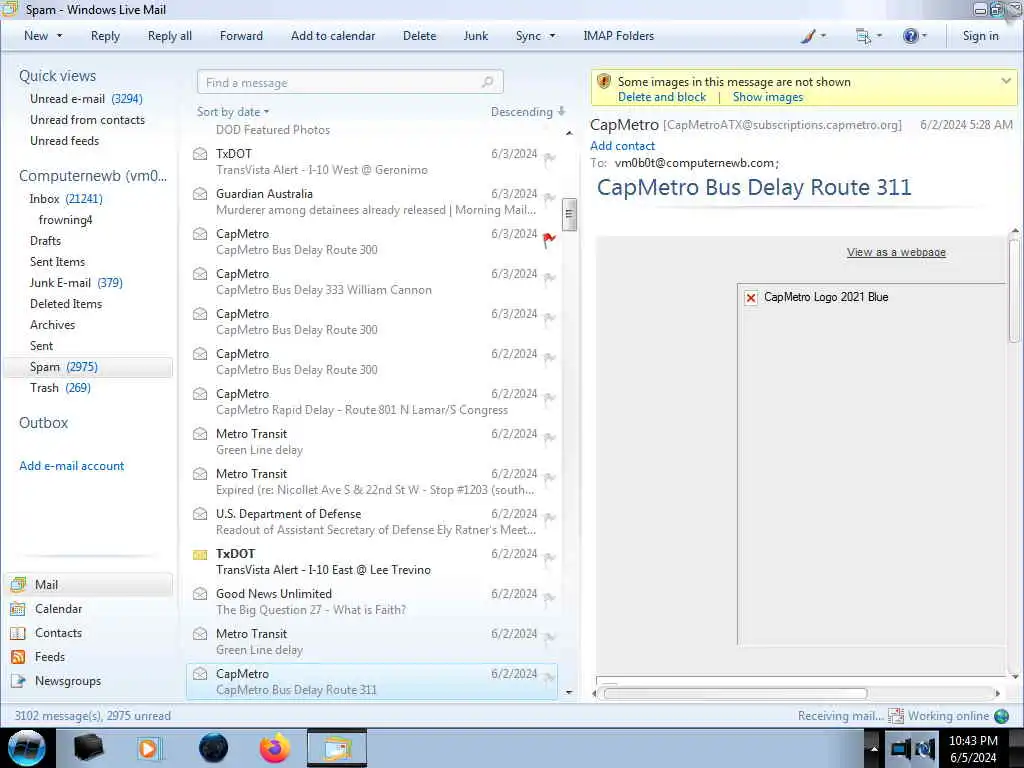Open the paintbrush colorizer dropdown arrow
Screen dimensions: 1024x768
[x=823, y=36]
